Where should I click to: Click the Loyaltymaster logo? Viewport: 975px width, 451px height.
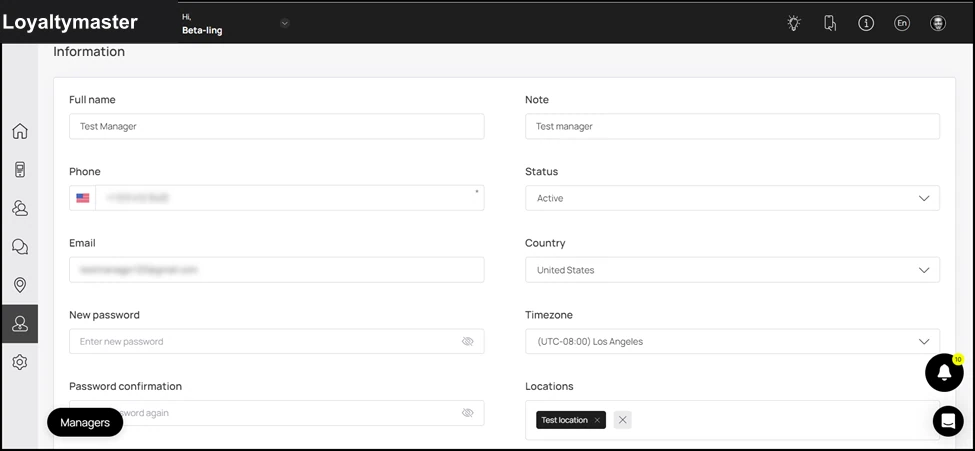pyautogui.click(x=70, y=22)
